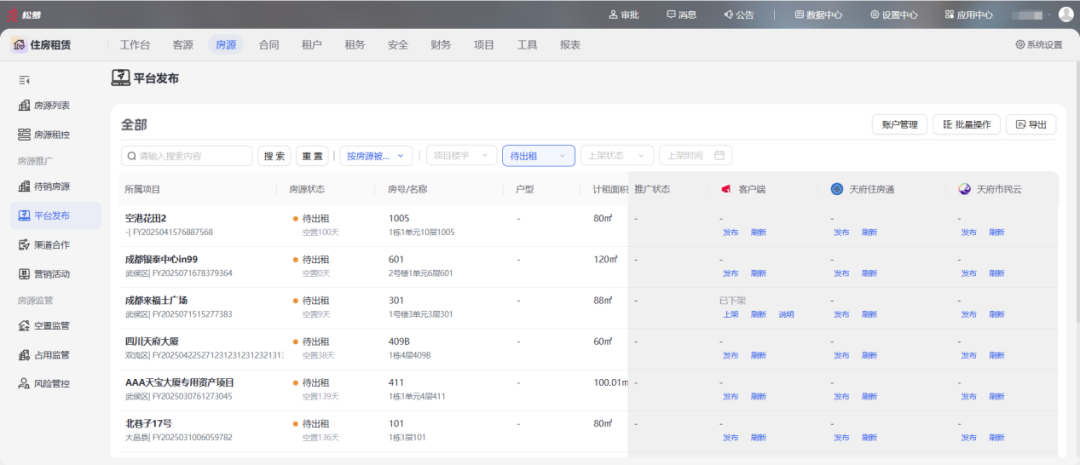Open the 设置中心 settings center
This screenshot has width=1080, height=465.
893,14
